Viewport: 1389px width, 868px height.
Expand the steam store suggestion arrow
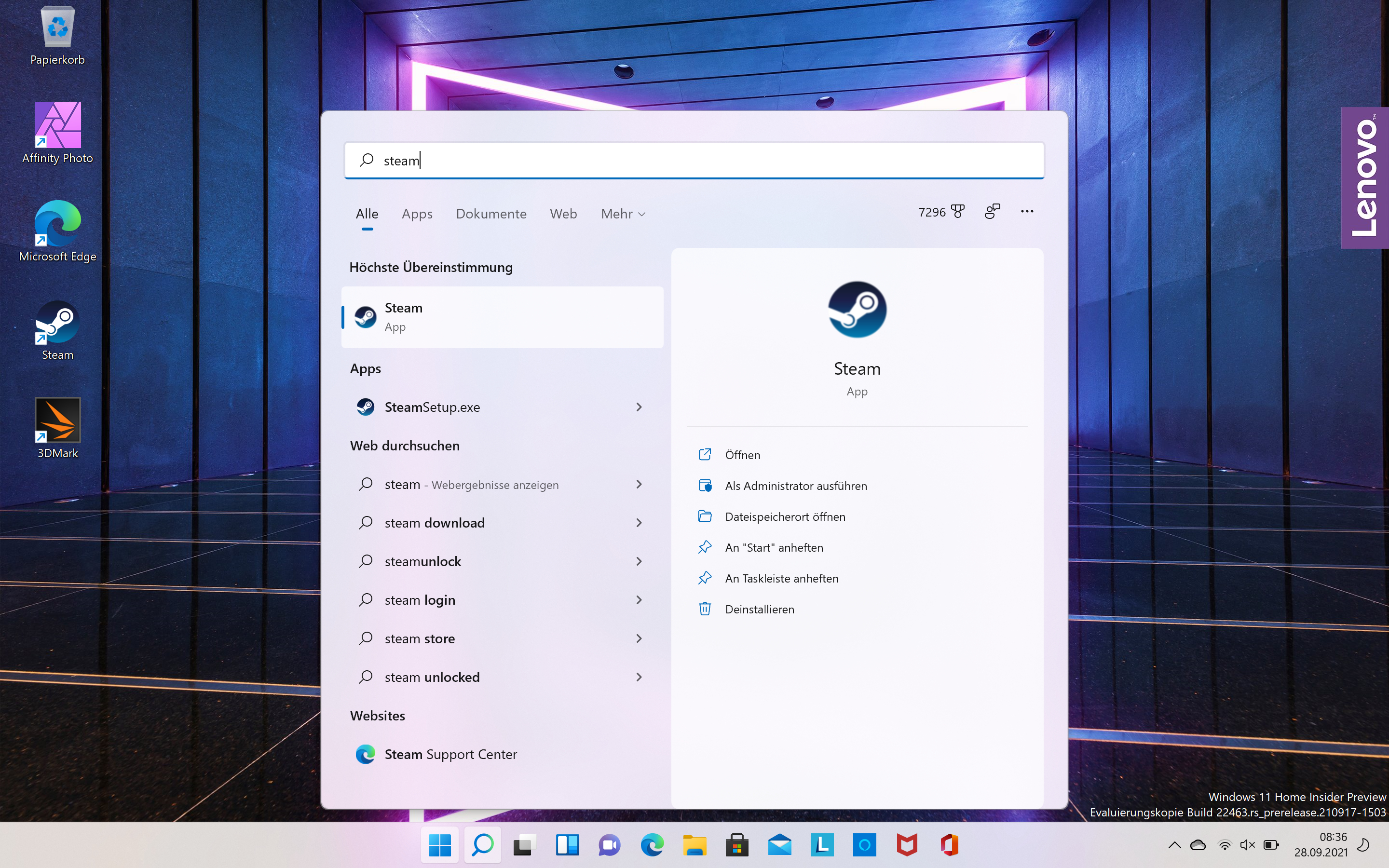[x=639, y=638]
